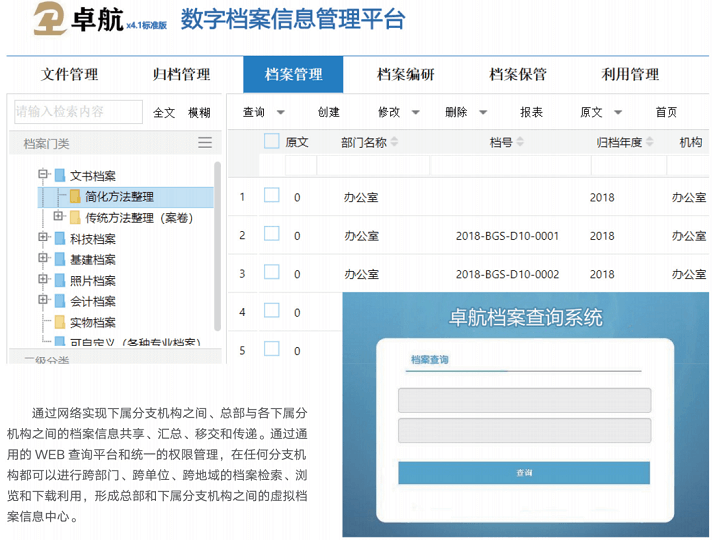The height and width of the screenshot is (540, 720).
Task: Collapse the 文书档案 tree node
Action: tap(43, 174)
